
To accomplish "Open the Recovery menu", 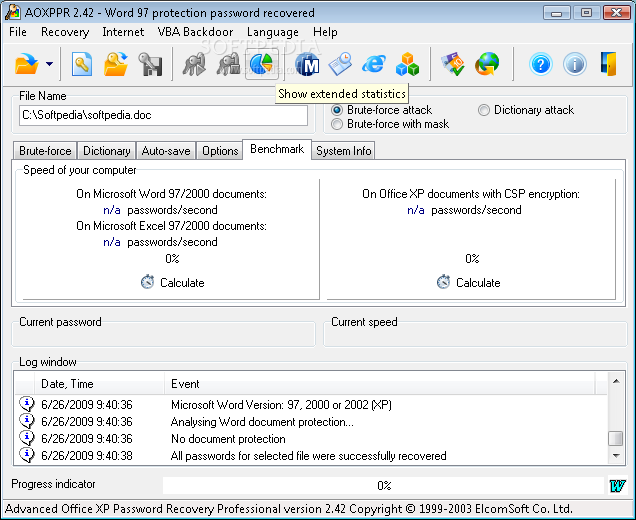I will pyautogui.click(x=65, y=32).
